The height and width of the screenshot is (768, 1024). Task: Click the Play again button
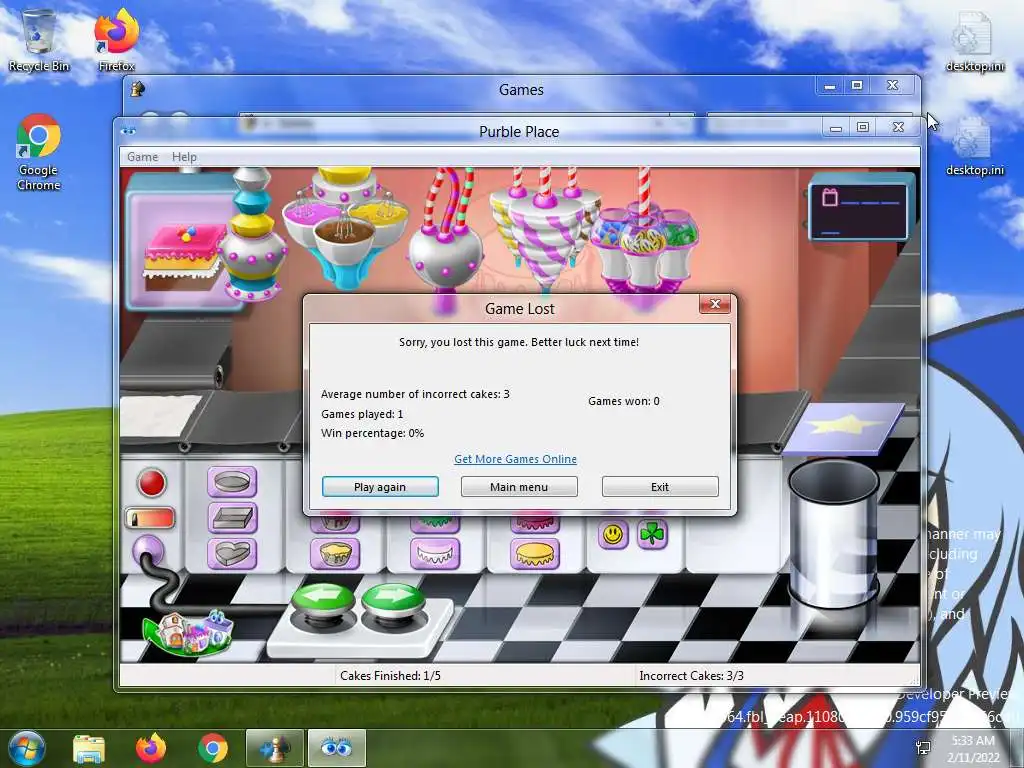tap(380, 487)
